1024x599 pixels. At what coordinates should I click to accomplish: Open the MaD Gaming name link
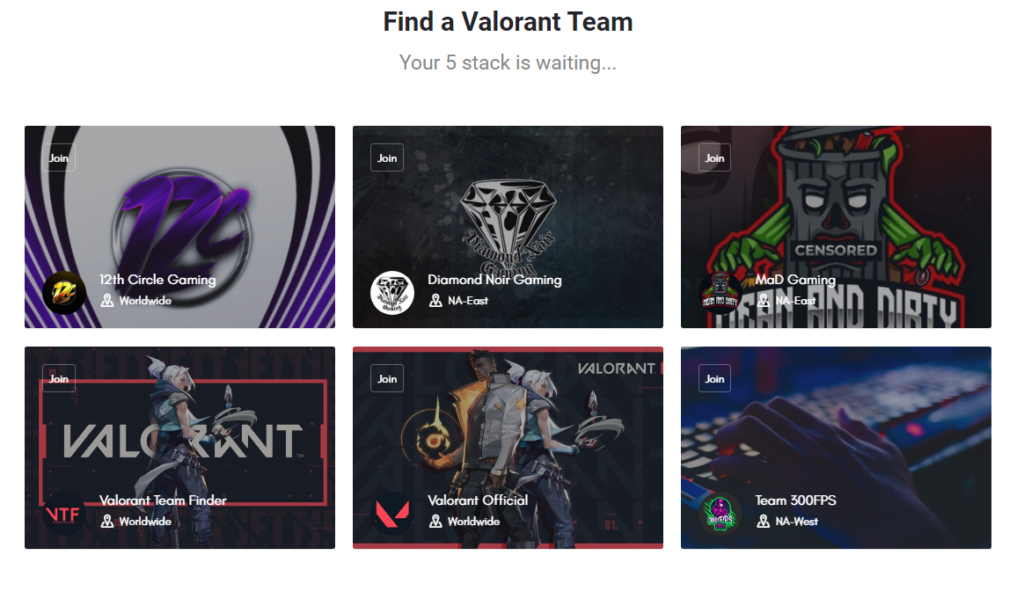point(795,280)
